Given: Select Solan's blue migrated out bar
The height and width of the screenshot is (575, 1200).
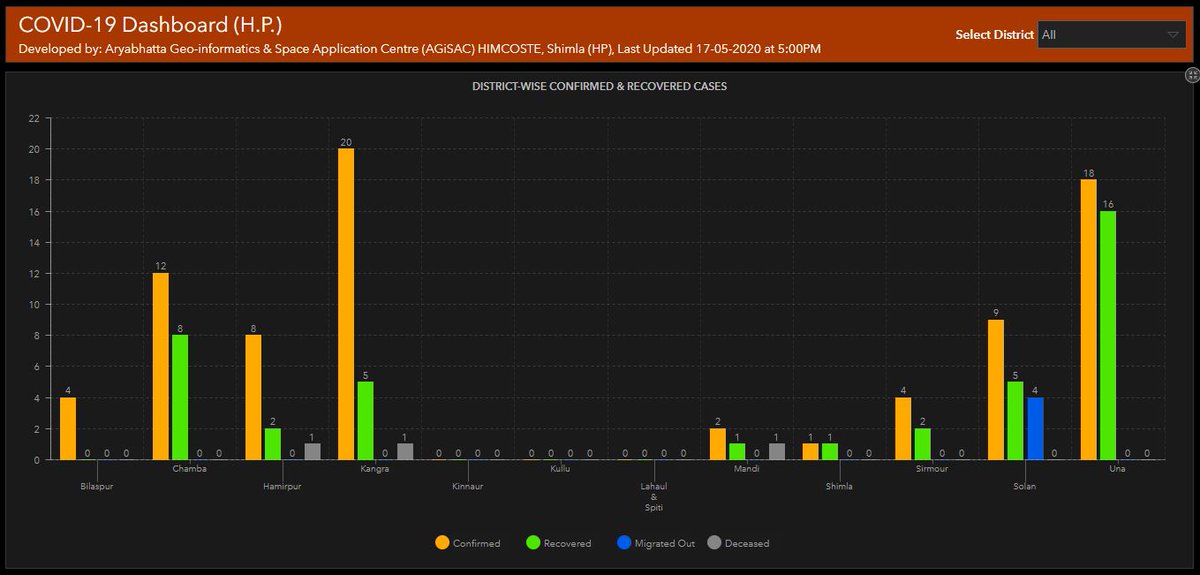Looking at the screenshot, I should tap(1036, 429).
